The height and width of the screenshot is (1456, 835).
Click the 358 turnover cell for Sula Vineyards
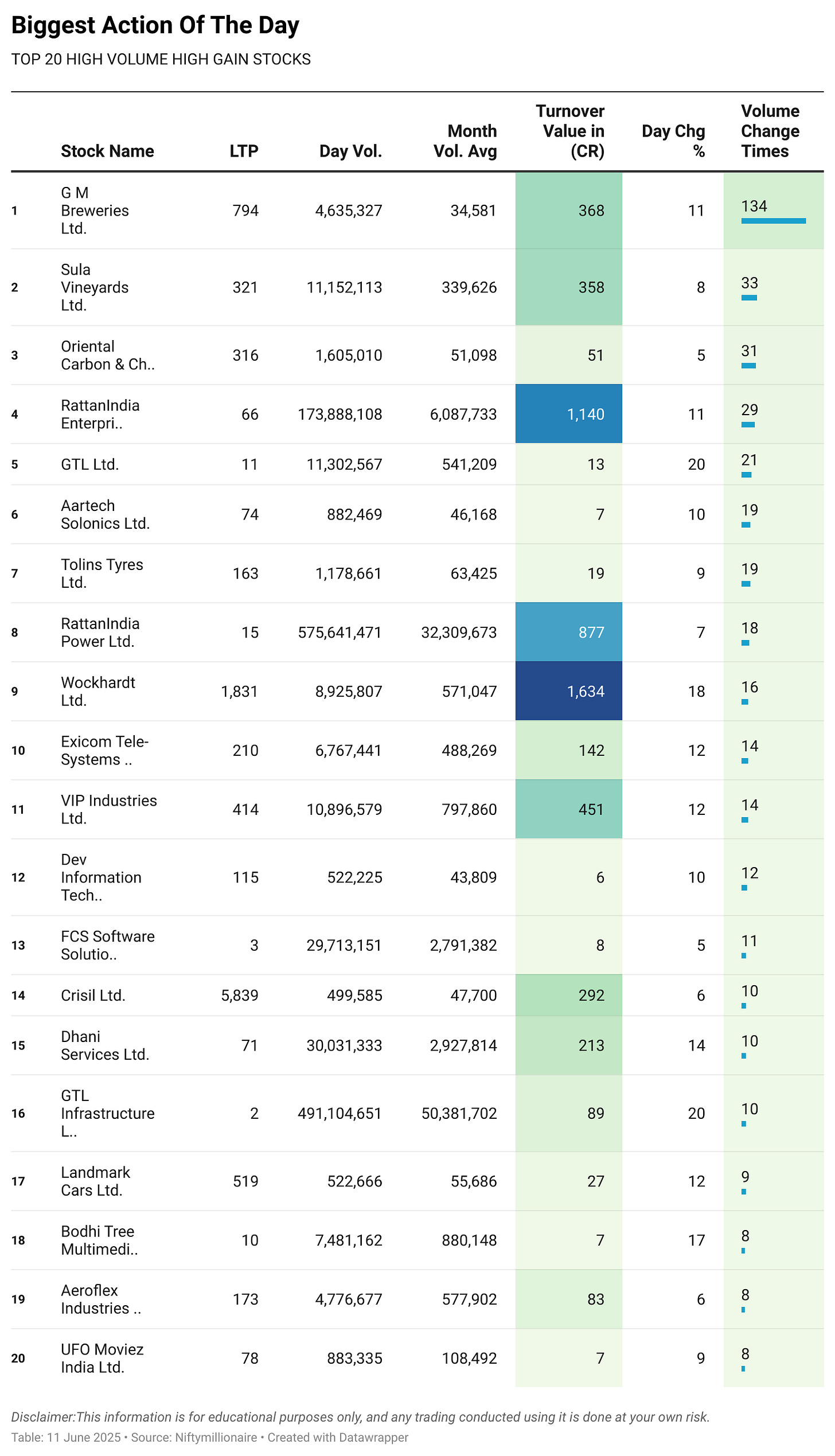(569, 287)
